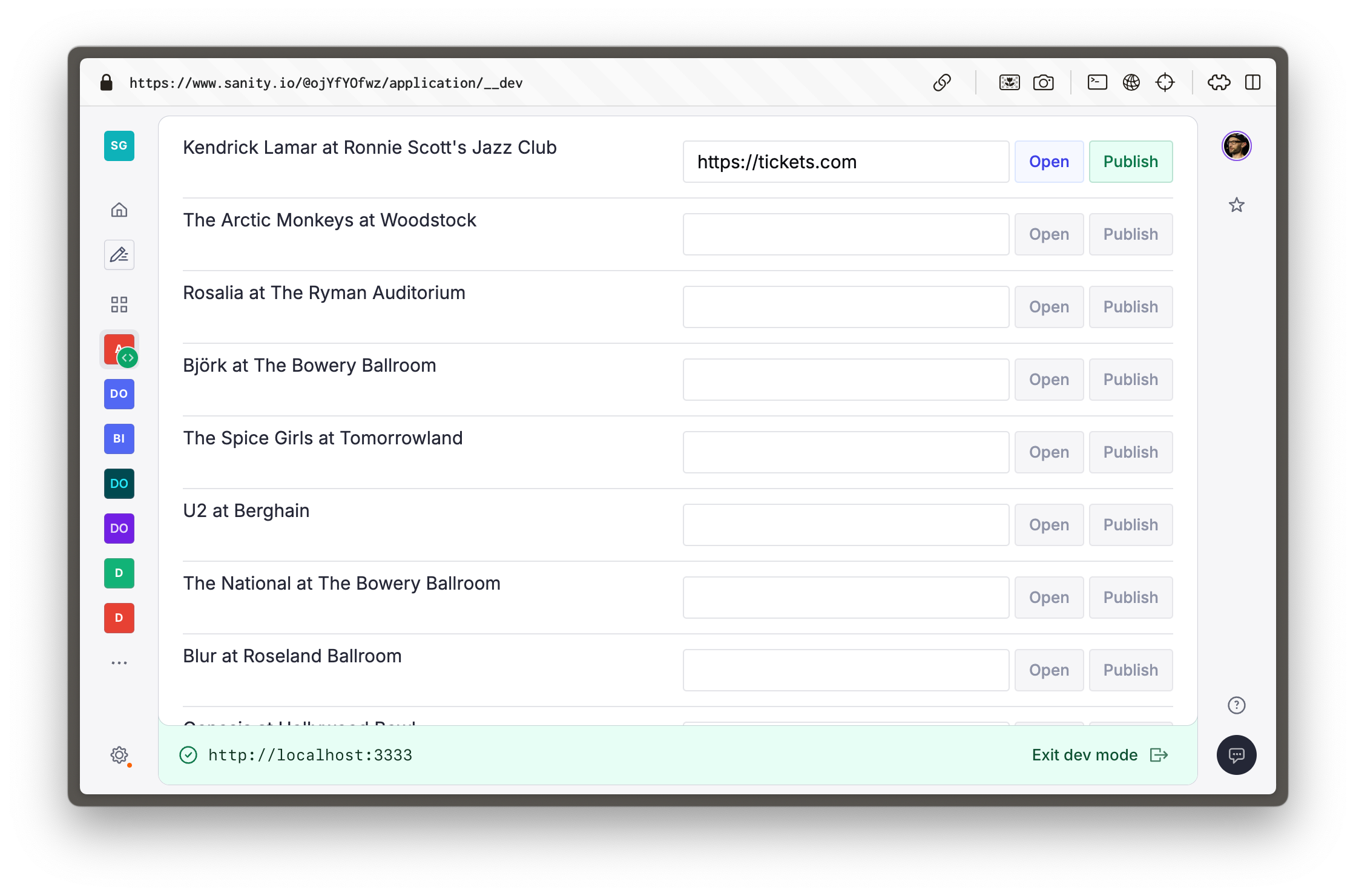This screenshot has width=1356, height=896.
Task: Open the four-square apps grid icon
Action: pyautogui.click(x=119, y=305)
